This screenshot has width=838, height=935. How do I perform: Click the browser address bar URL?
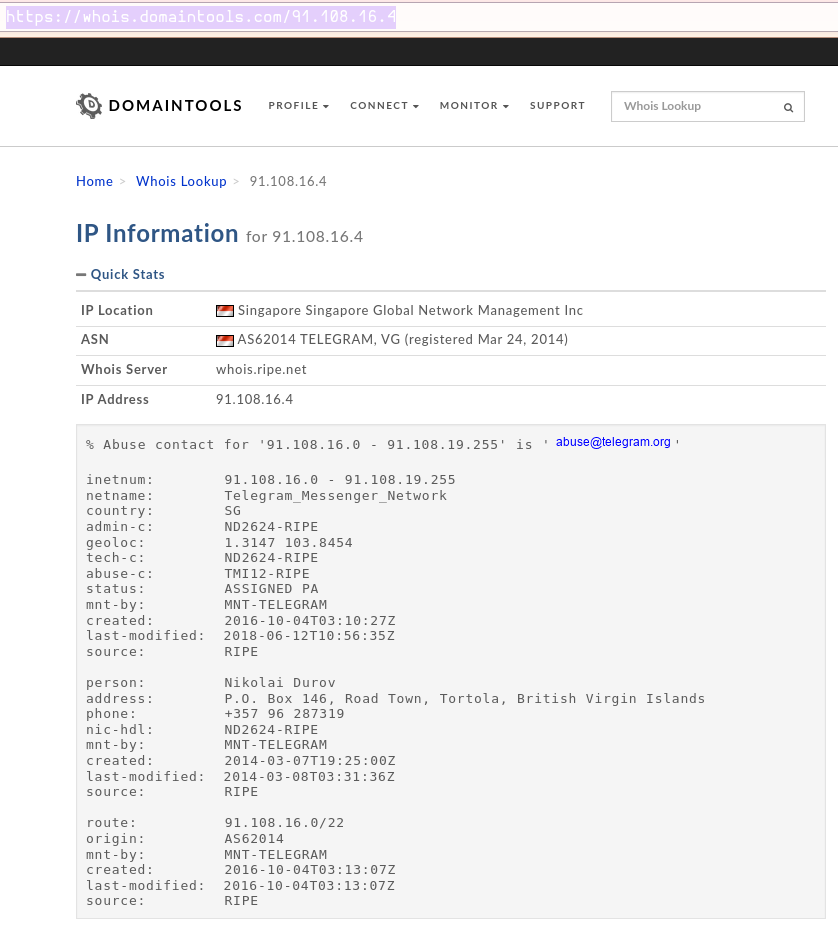coord(201,16)
